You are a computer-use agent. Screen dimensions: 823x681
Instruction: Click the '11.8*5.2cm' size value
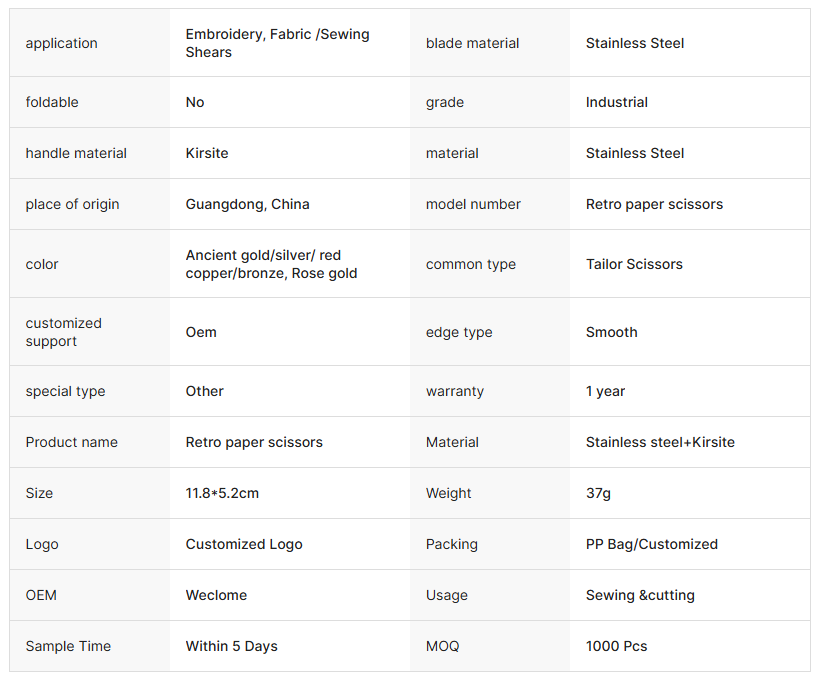tap(222, 493)
